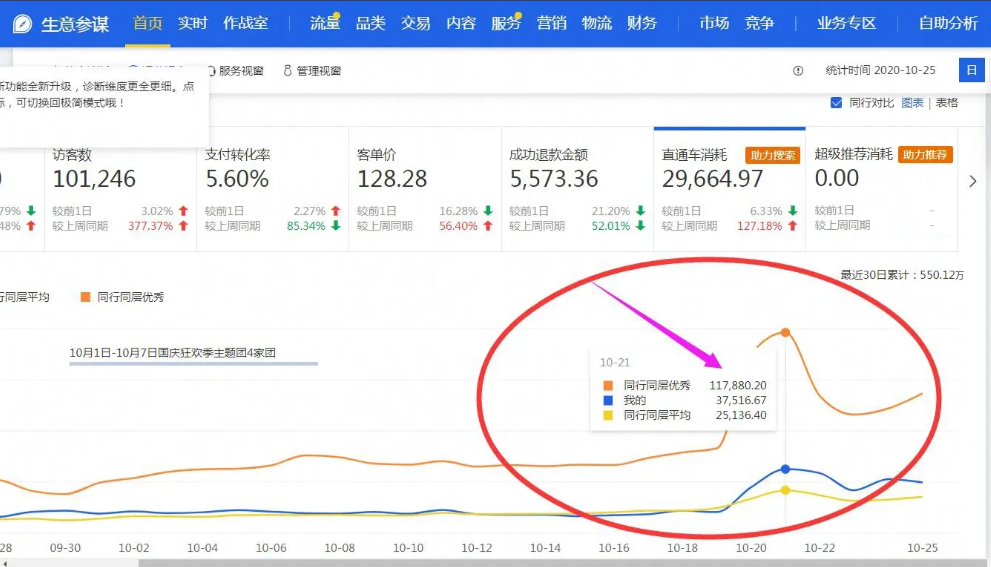Go to the 流量 menu
Image resolution: width=991 pixels, height=567 pixels.
(325, 23)
